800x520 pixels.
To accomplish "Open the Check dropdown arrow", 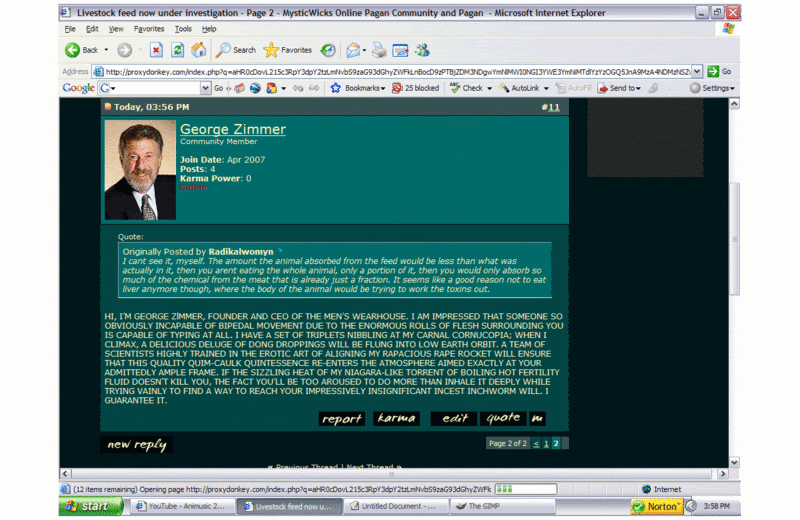I will (x=489, y=88).
